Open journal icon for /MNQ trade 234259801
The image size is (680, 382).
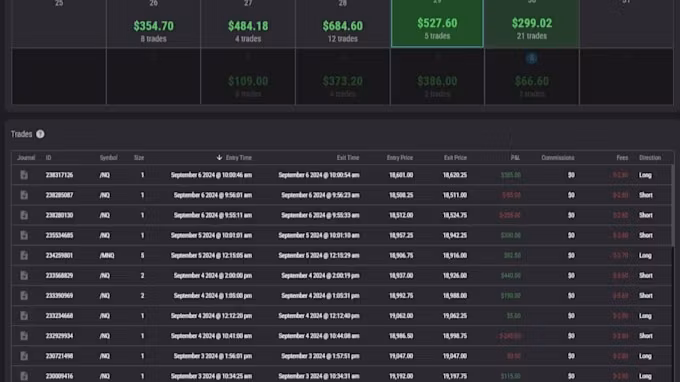pyautogui.click(x=24, y=255)
